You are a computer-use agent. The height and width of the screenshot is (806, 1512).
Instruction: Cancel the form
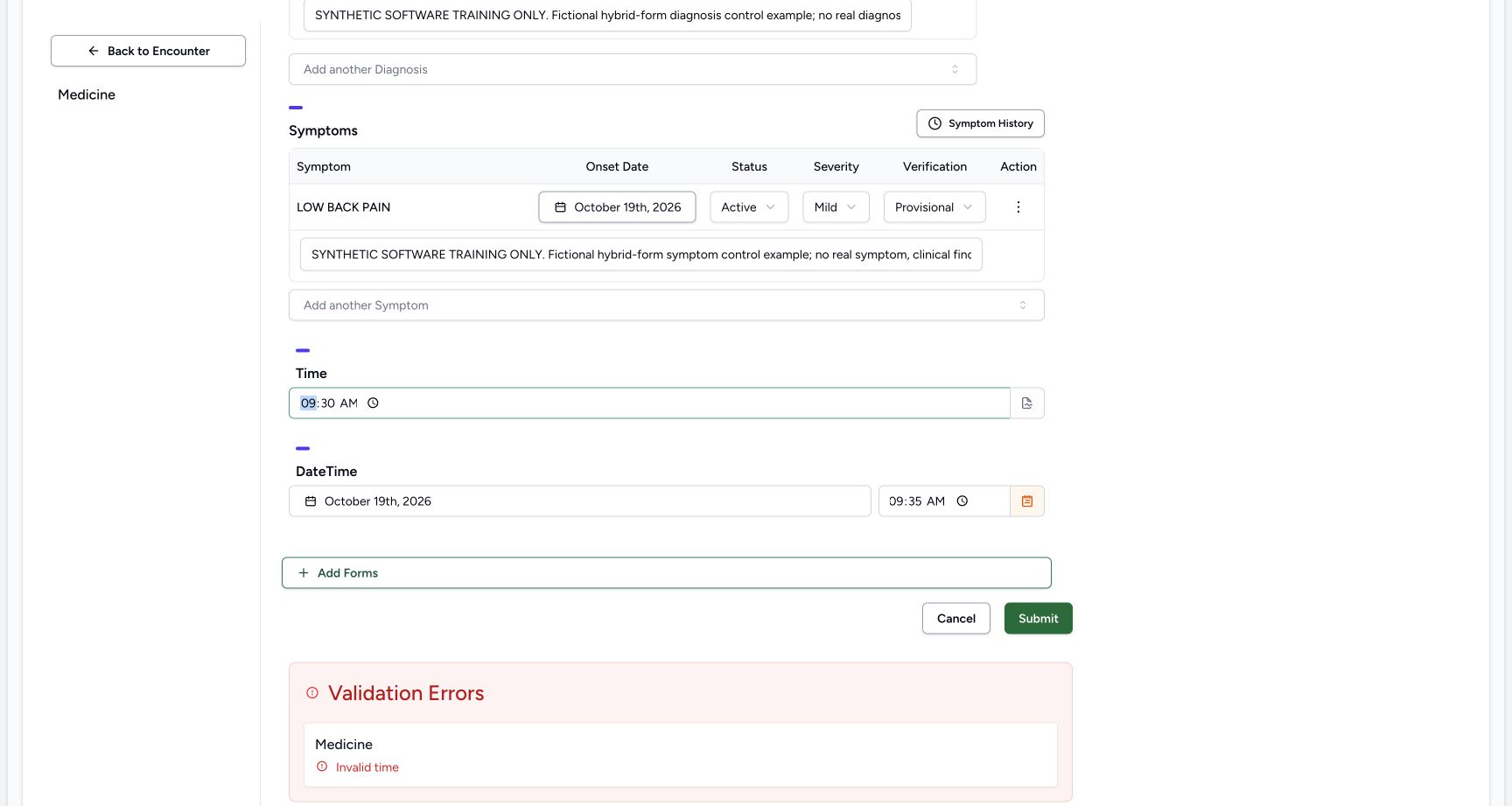(x=955, y=619)
